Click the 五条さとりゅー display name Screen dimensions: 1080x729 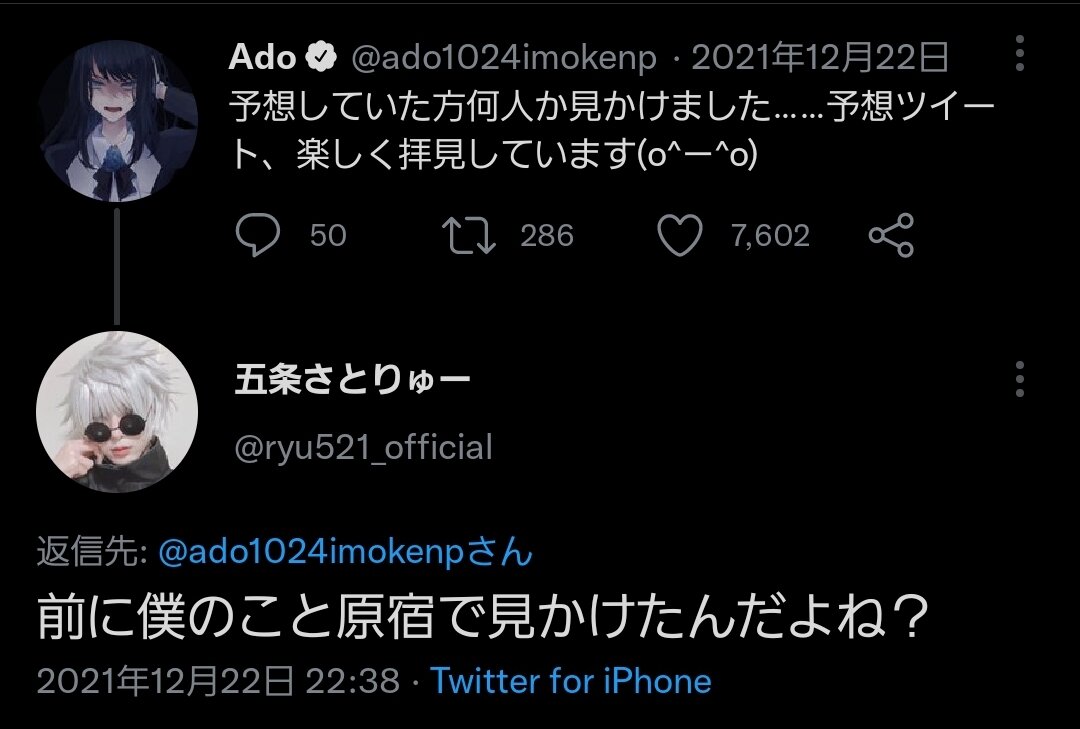coord(351,381)
